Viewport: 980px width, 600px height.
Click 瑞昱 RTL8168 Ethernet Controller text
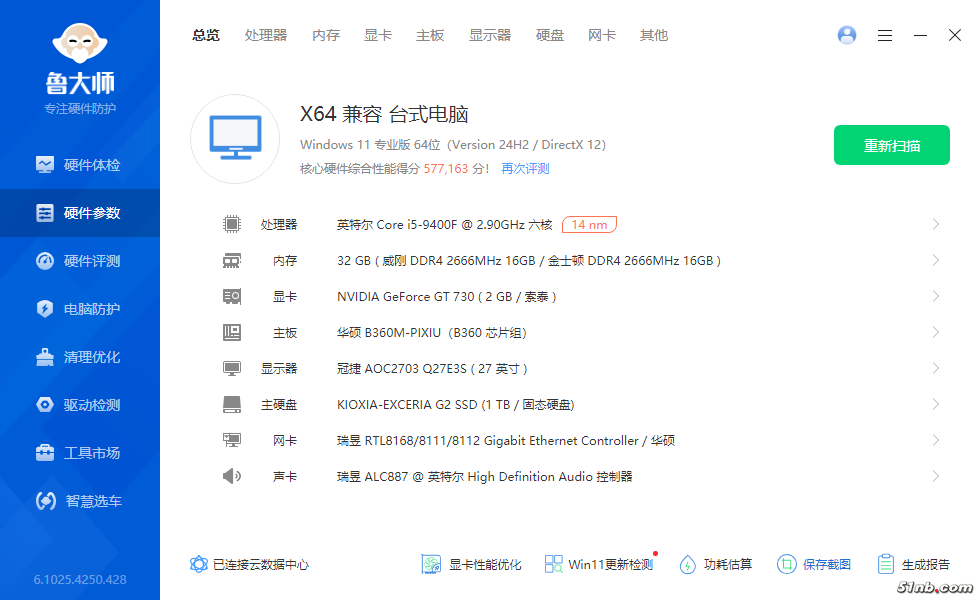(x=506, y=441)
